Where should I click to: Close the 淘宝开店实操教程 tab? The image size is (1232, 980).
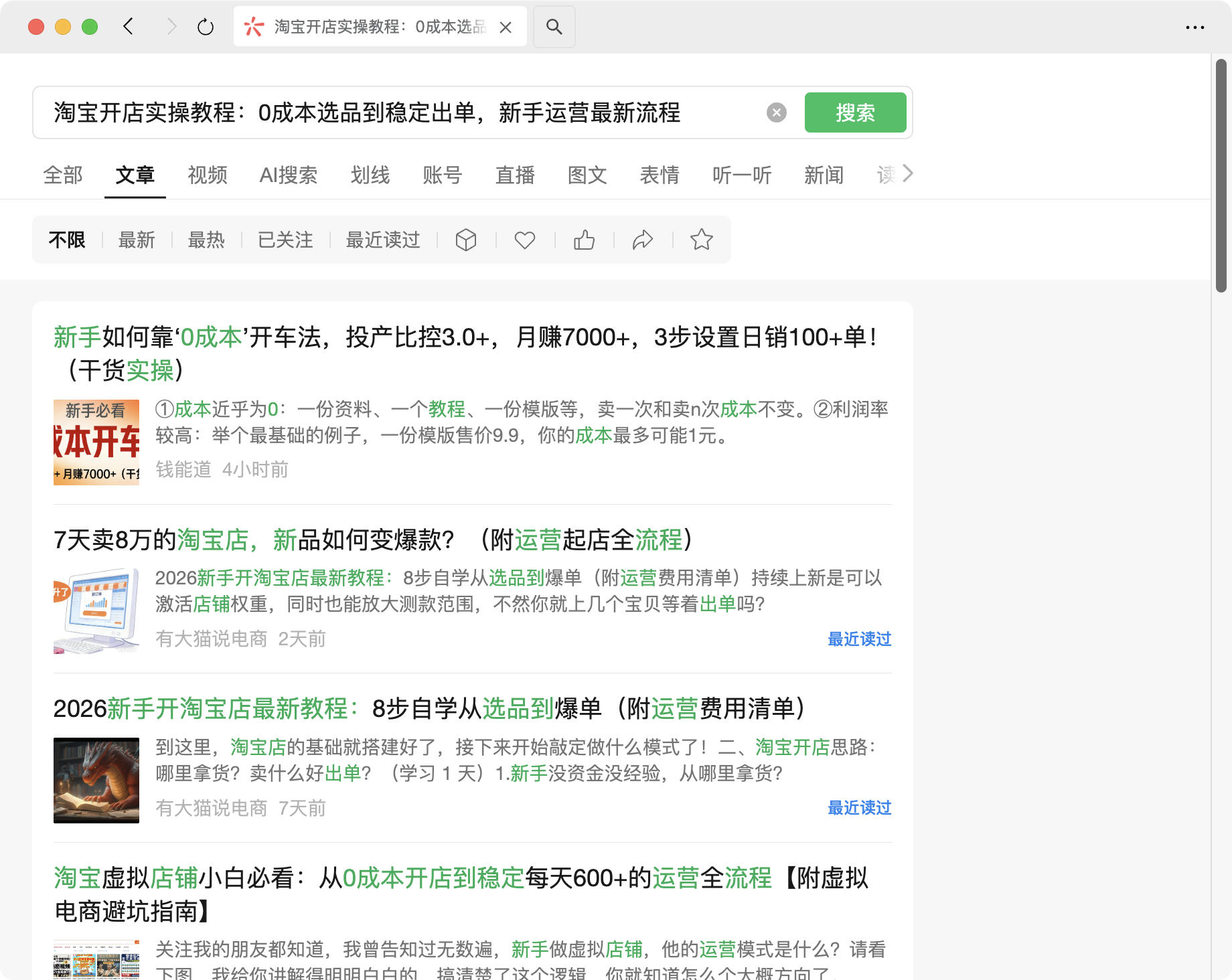(506, 27)
